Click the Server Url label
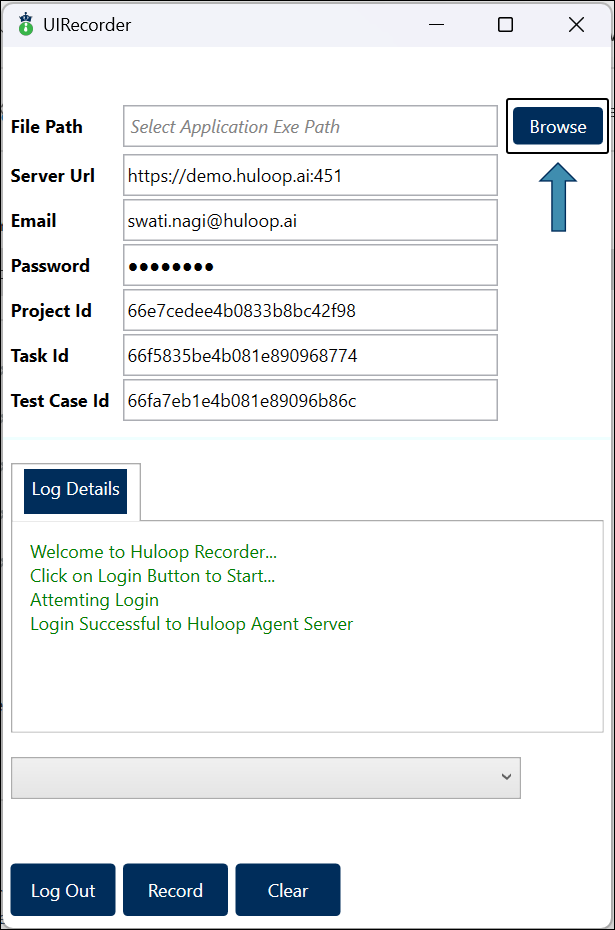 [53, 176]
